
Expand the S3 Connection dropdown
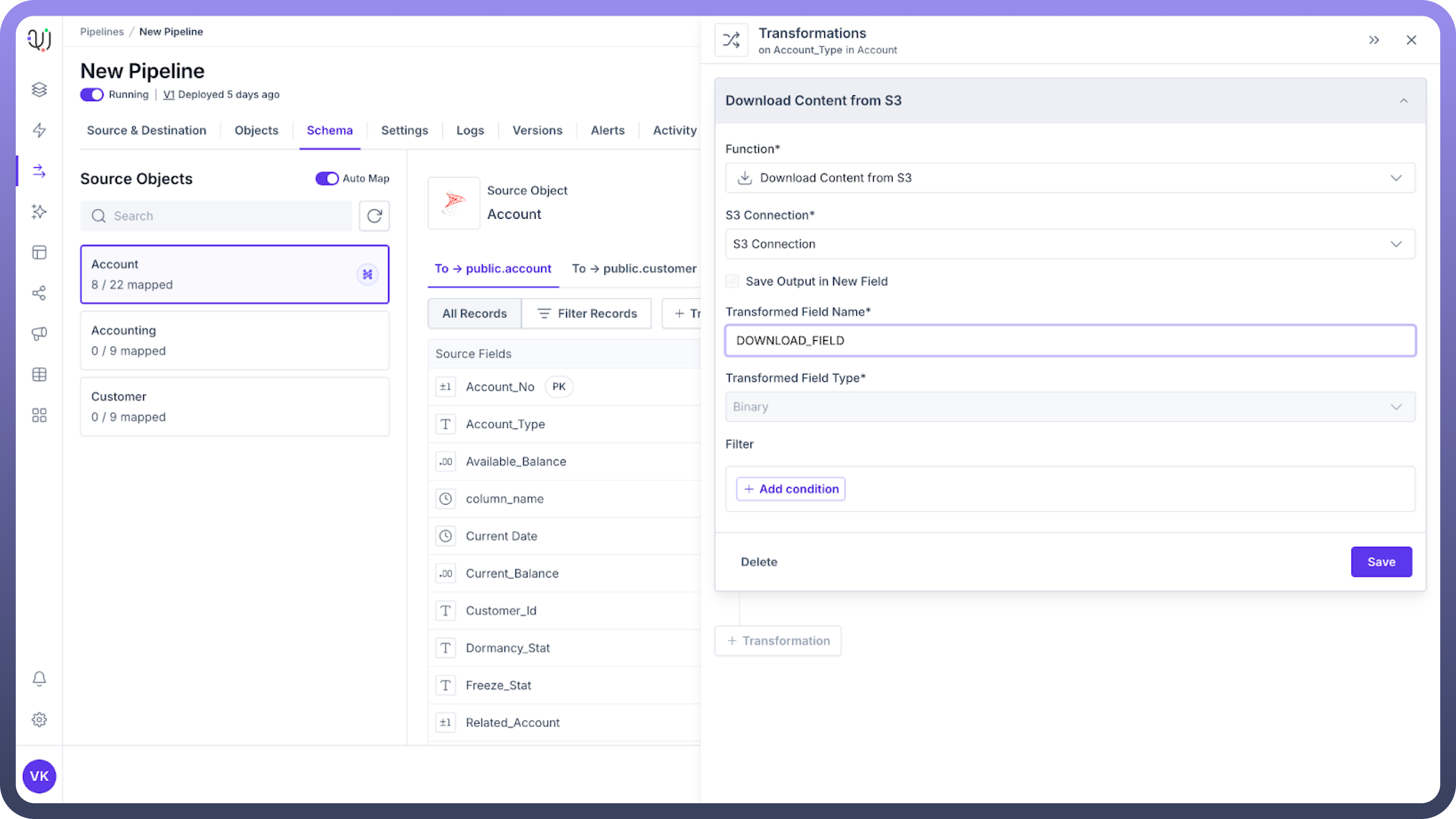(x=1070, y=244)
